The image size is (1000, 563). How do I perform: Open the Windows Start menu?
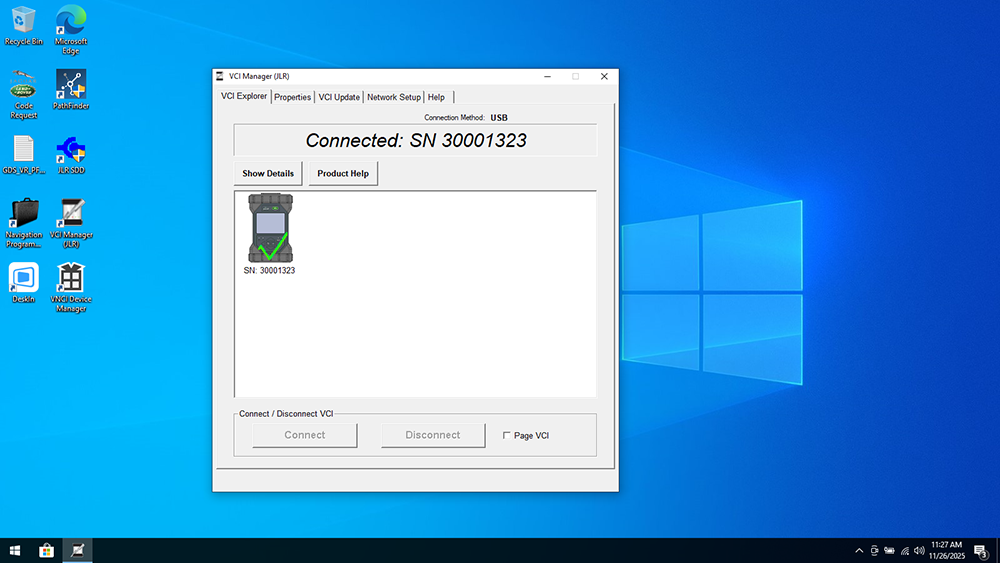(x=15, y=550)
